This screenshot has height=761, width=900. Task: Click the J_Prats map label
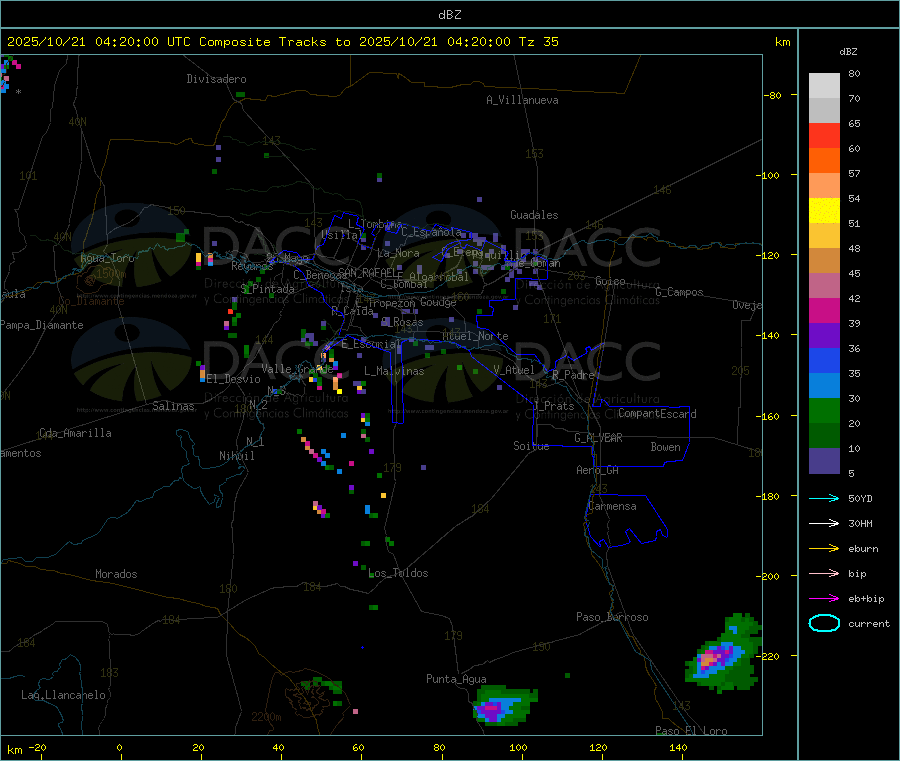tap(553, 406)
